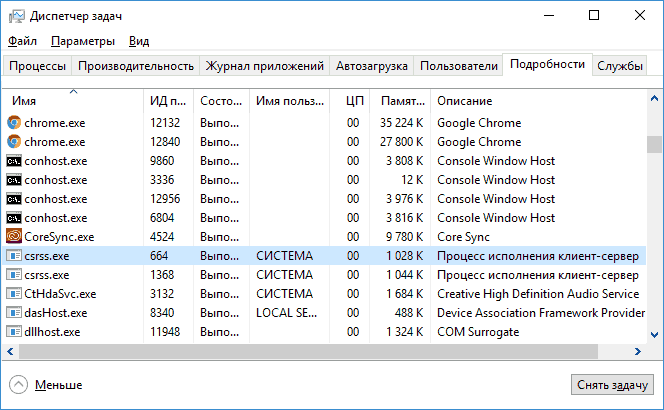Screen dimensions: 664x410
Task: Click the horizontal scrollbar right arrow
Action: (x=638, y=351)
